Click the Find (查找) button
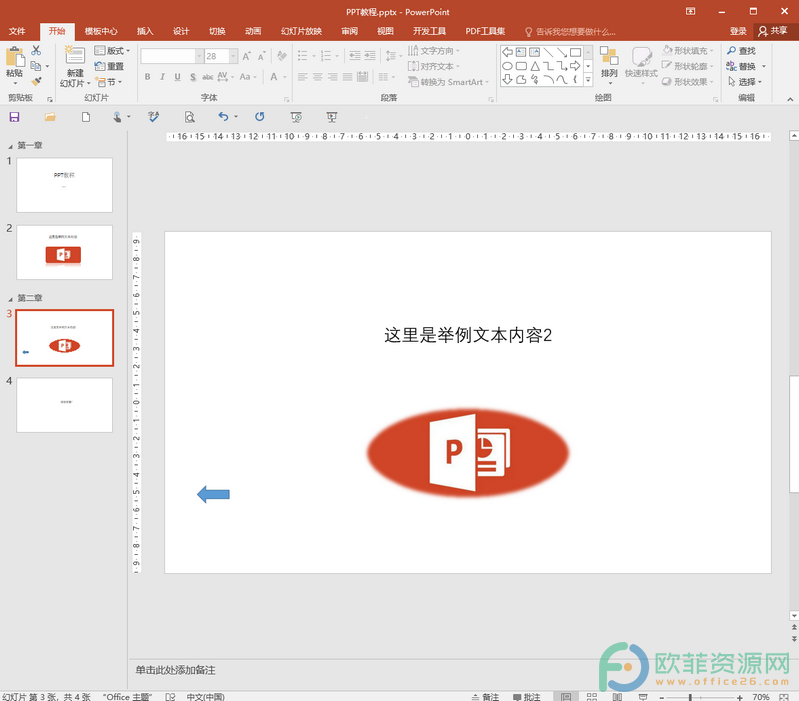The height and width of the screenshot is (701, 799). (741, 50)
